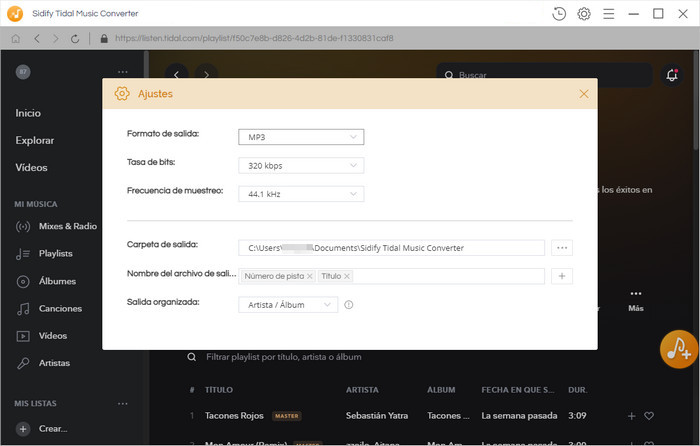Favorite Tacones Rojos with heart icon
Image resolution: width=700 pixels, height=446 pixels.
click(649, 416)
